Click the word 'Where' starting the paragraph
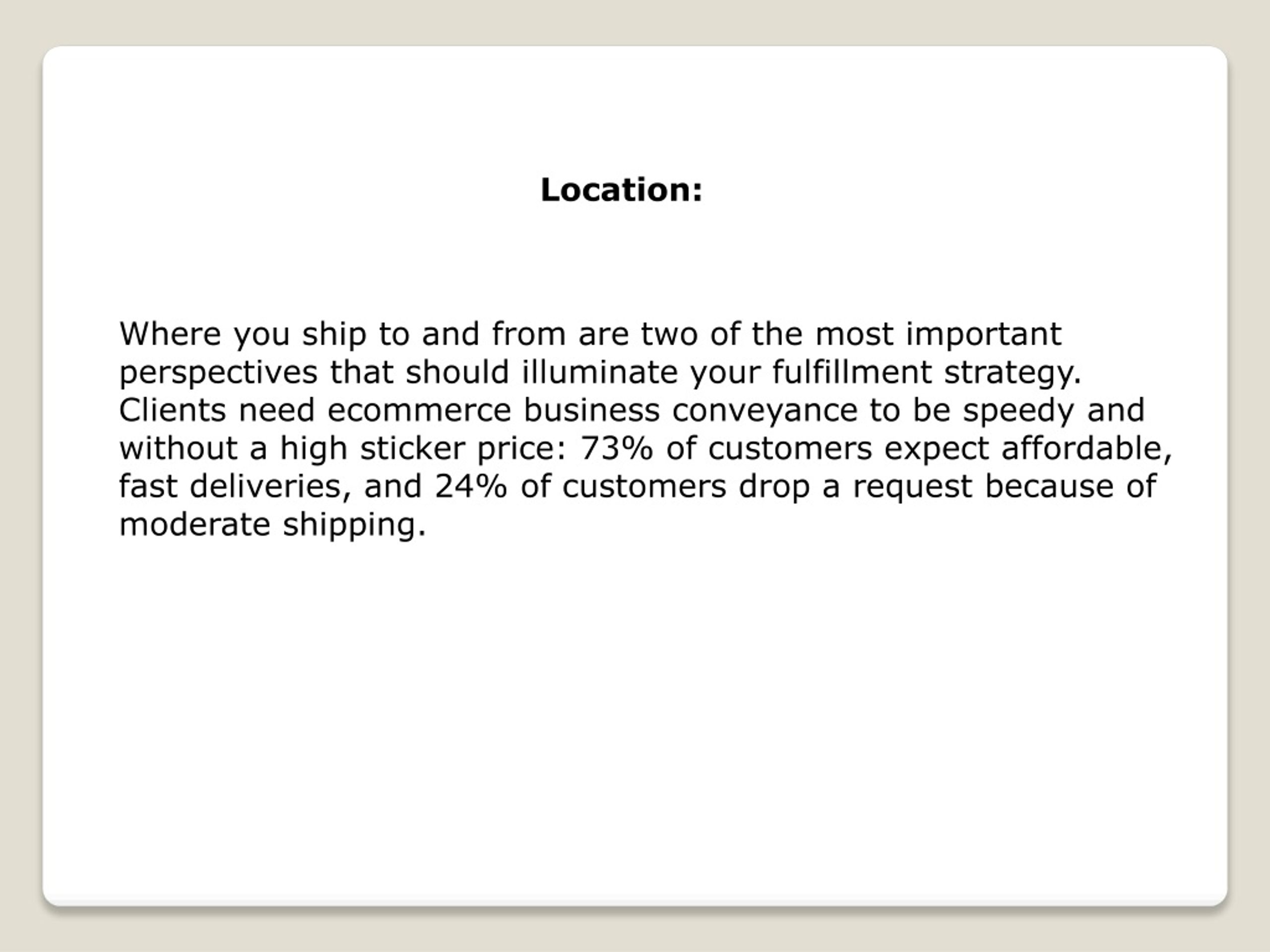 [170, 333]
